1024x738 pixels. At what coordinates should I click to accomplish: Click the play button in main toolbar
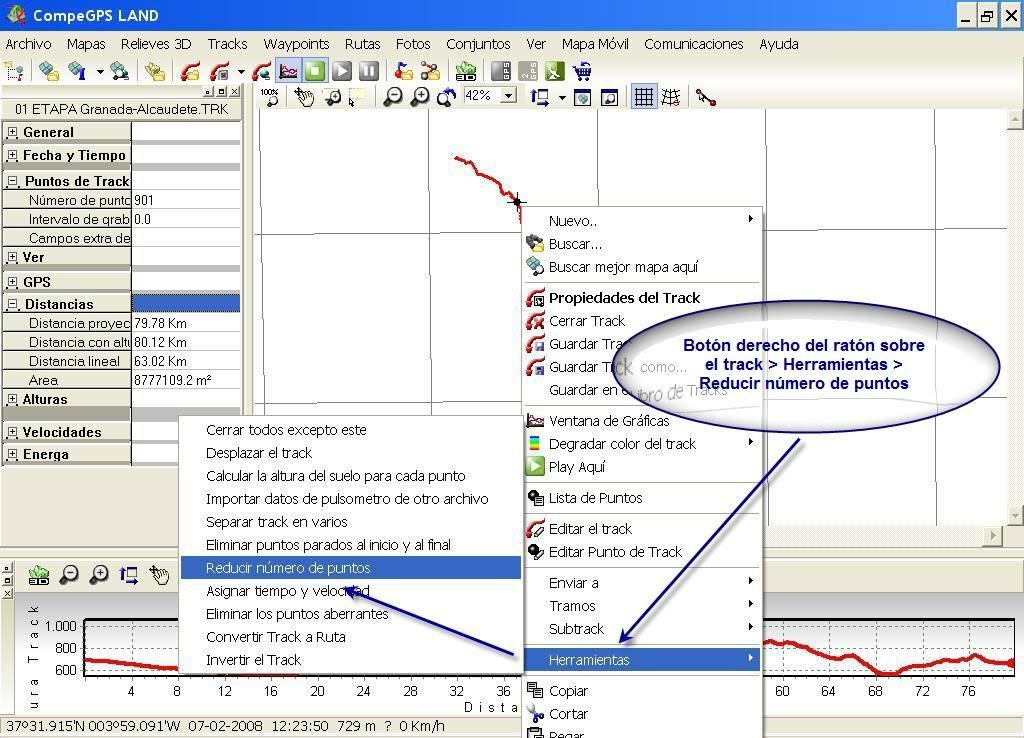click(x=342, y=71)
